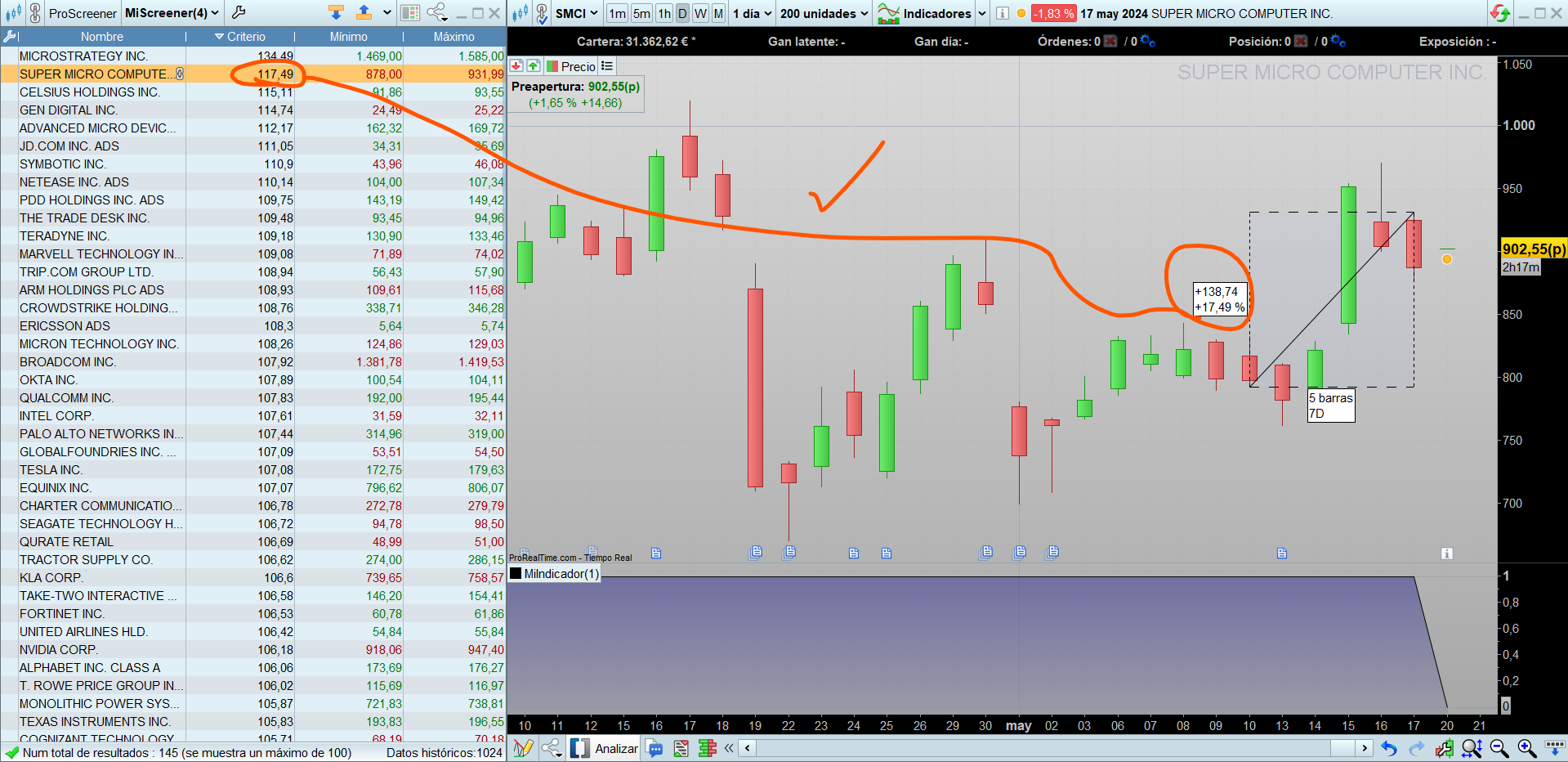Click the chart window candlestick icon
Viewport: 1568px width, 762px height.
pyautogui.click(x=520, y=13)
